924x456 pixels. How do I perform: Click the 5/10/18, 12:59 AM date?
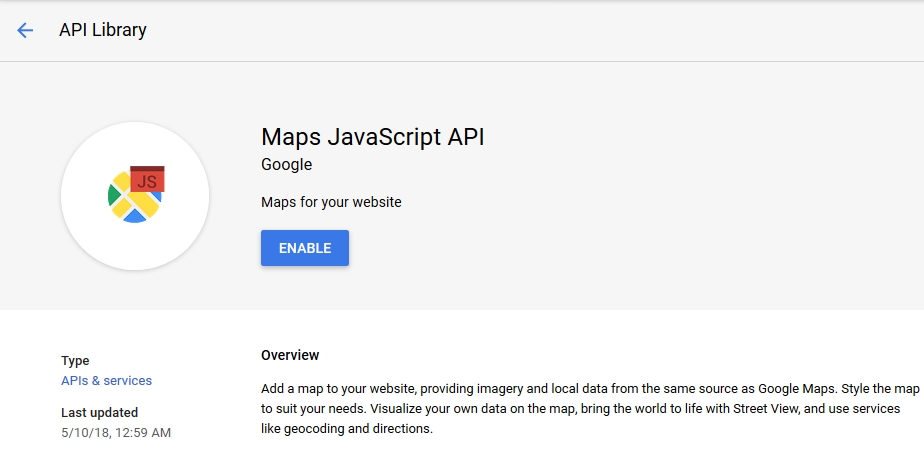click(x=116, y=432)
